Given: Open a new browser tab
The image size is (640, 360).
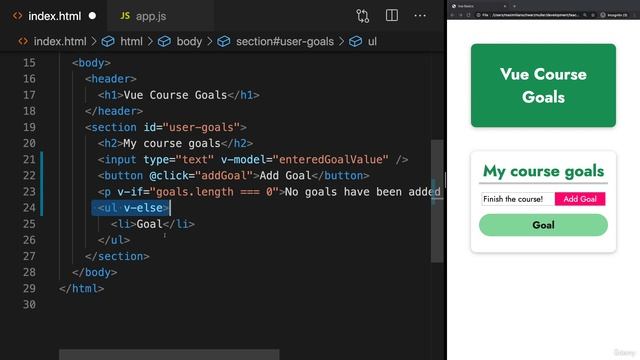Looking at the screenshot, I should [x=514, y=6].
